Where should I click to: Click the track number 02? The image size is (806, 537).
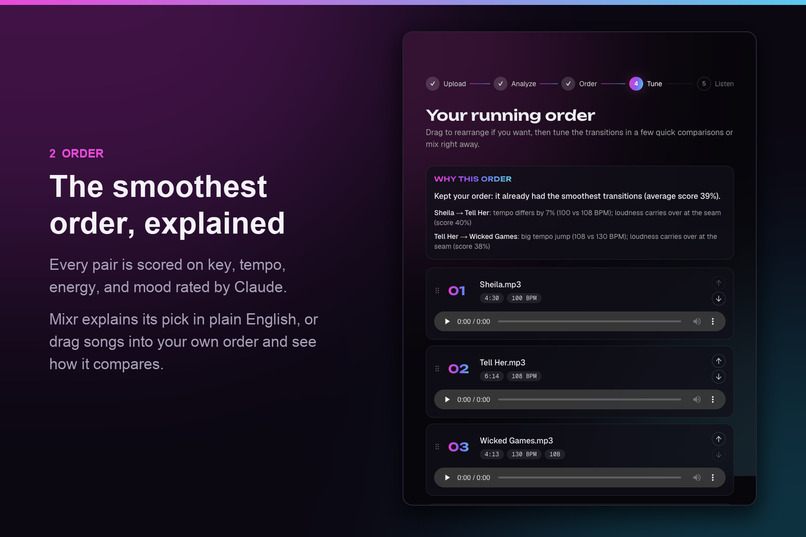tap(458, 369)
